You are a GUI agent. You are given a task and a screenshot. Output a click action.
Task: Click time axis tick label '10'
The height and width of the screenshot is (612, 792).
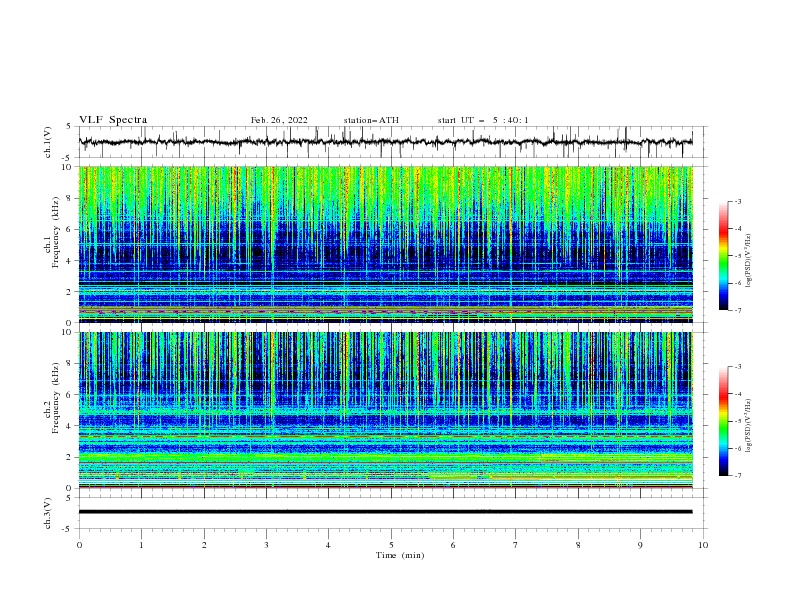tap(703, 545)
